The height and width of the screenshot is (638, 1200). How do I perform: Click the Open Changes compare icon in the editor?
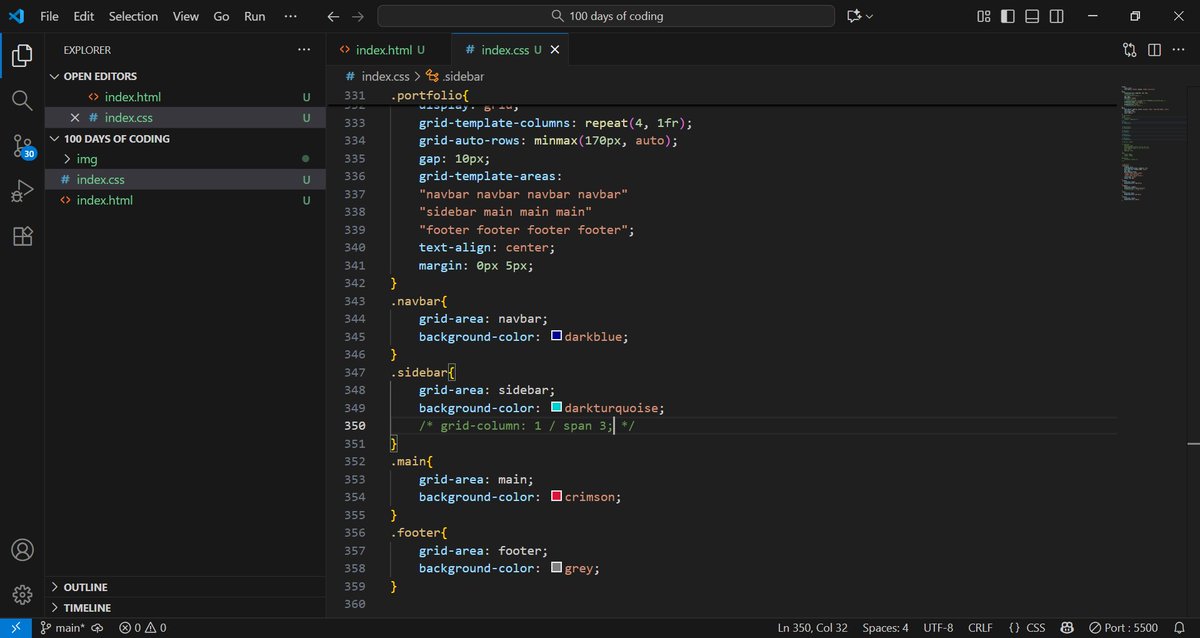(1130, 50)
